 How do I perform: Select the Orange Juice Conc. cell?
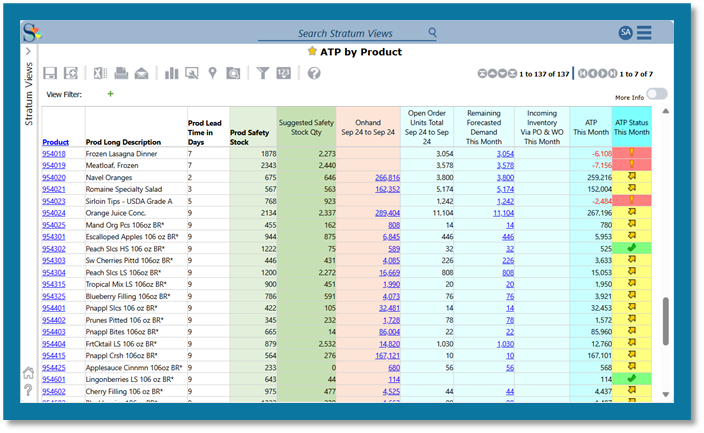point(136,213)
